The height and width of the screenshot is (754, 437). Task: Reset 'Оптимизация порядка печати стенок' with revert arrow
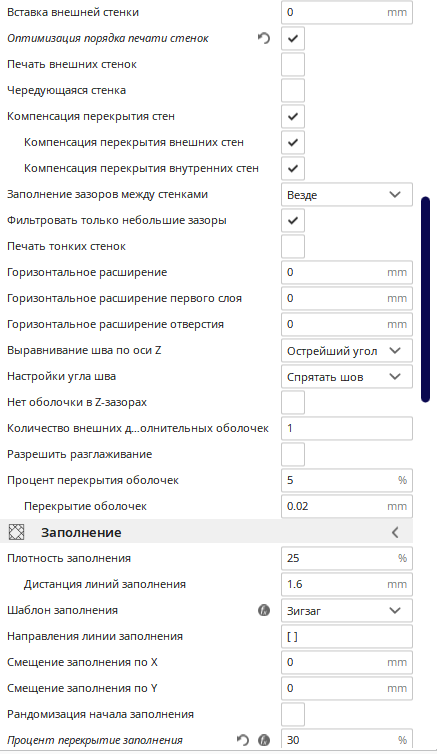point(264,38)
